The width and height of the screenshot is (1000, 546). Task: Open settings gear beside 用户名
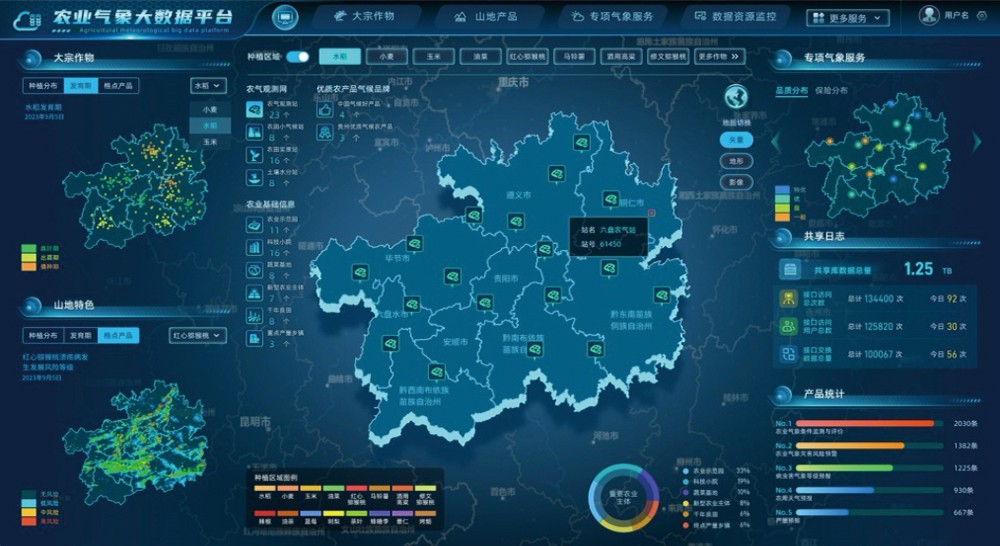982,15
